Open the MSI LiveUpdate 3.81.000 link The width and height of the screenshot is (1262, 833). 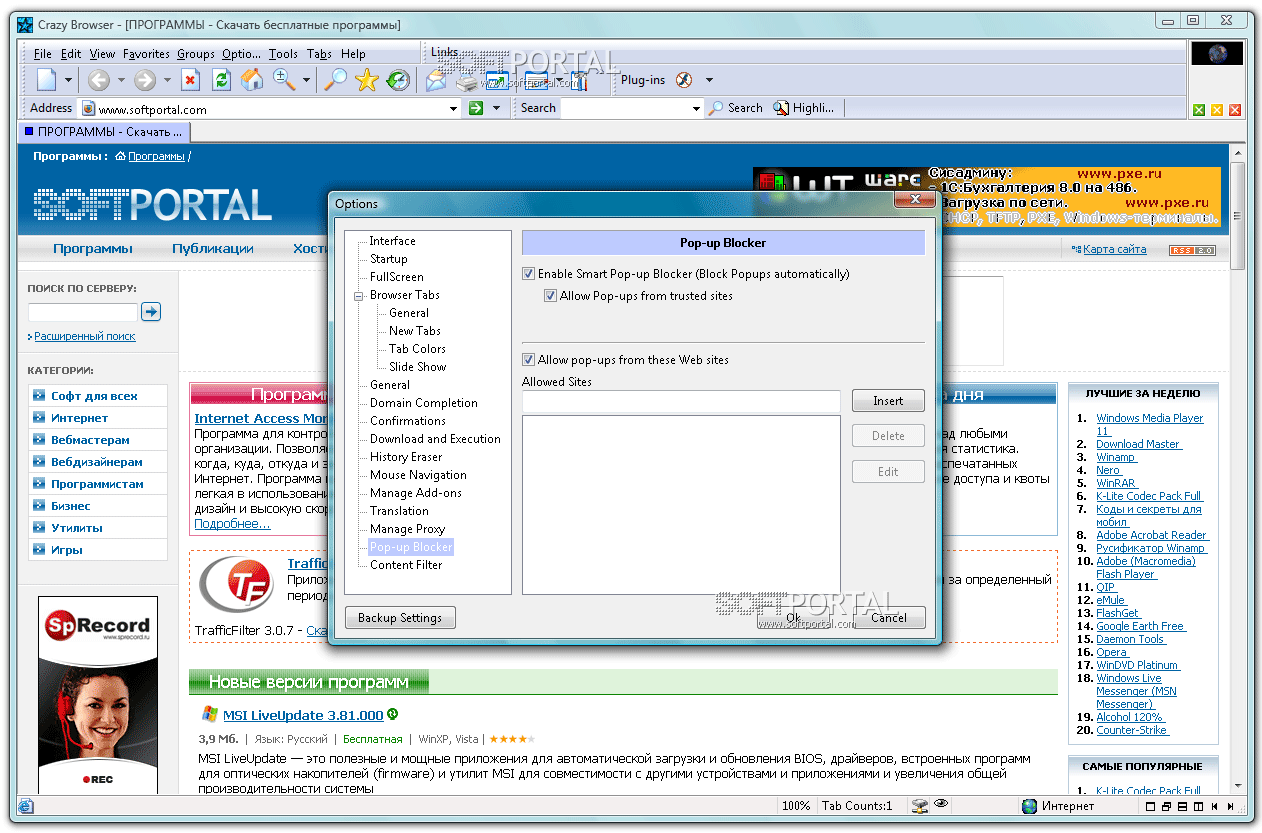pyautogui.click(x=303, y=715)
